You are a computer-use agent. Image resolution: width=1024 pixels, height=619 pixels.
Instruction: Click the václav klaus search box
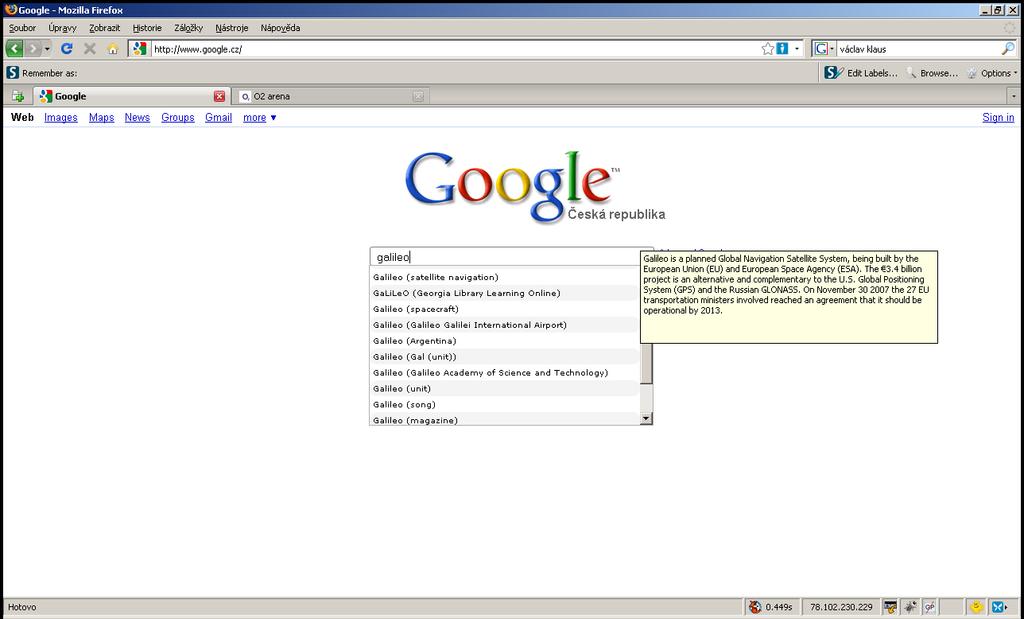[x=918, y=49]
